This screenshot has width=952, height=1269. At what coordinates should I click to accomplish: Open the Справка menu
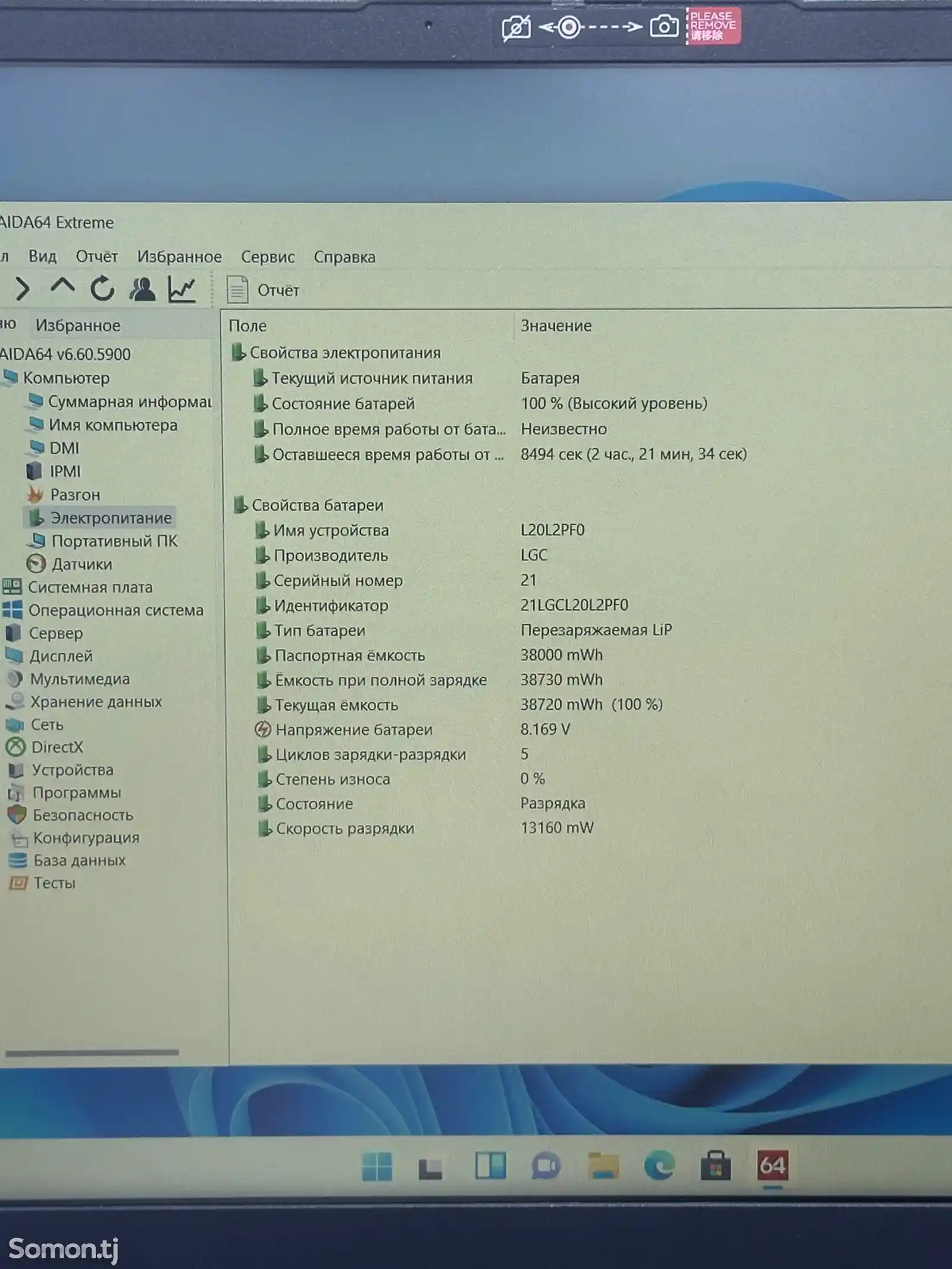pos(345,257)
